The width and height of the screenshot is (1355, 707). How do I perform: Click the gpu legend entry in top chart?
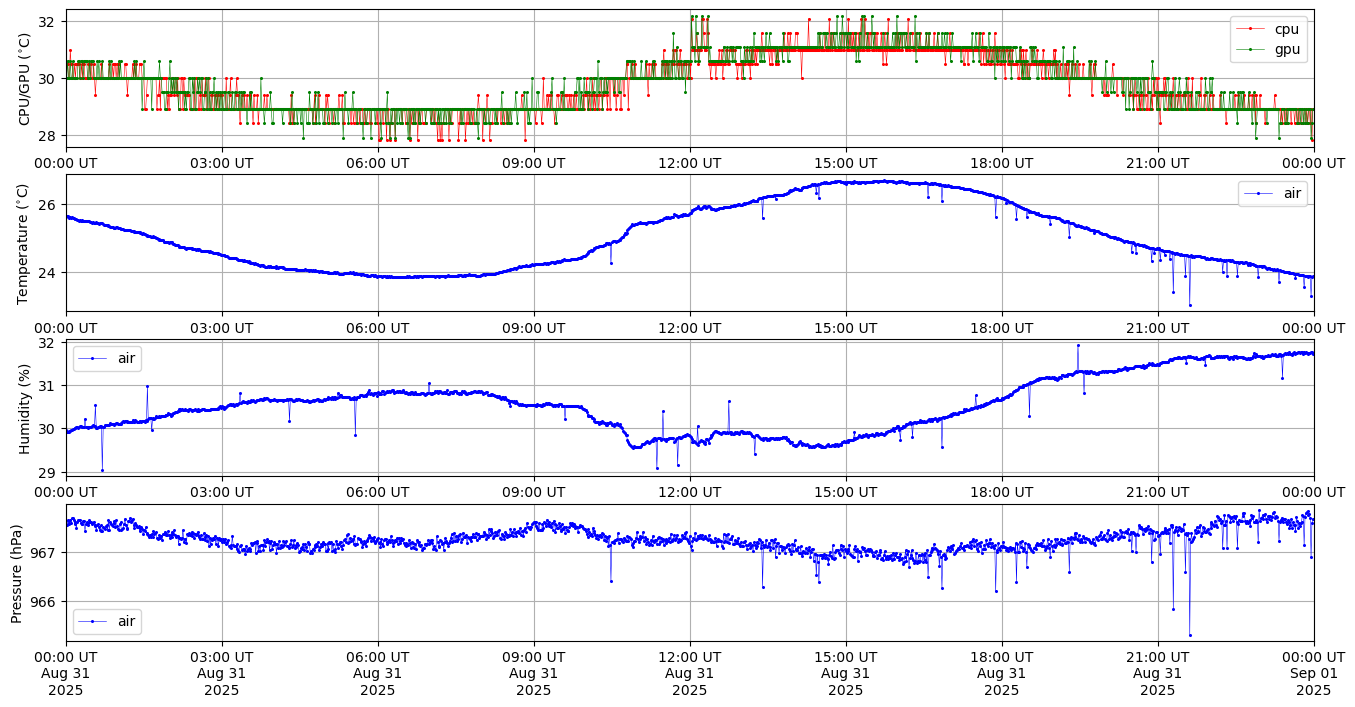[x=1268, y=49]
